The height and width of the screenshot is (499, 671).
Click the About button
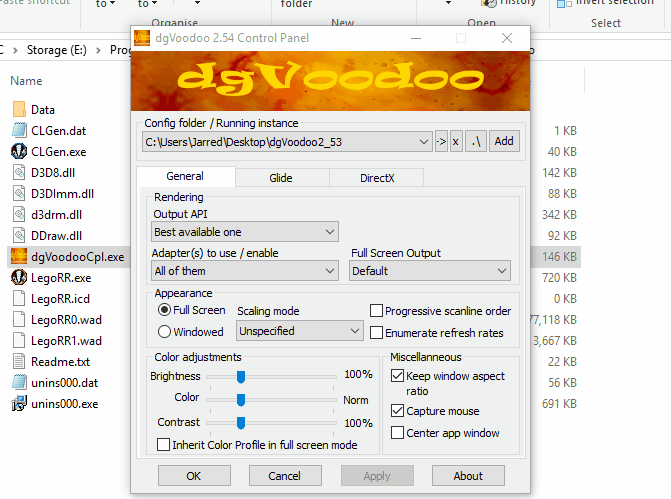coord(468,476)
